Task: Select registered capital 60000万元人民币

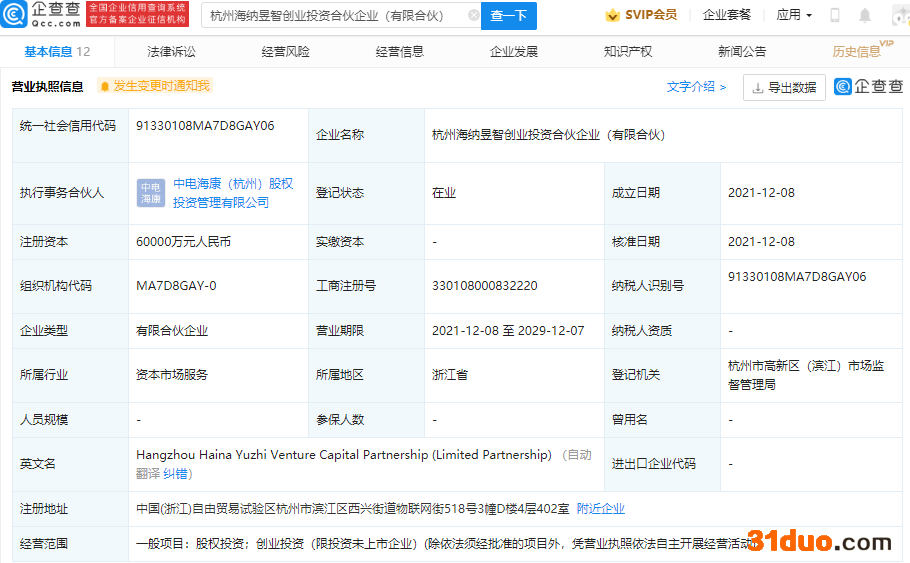Action: tap(183, 241)
